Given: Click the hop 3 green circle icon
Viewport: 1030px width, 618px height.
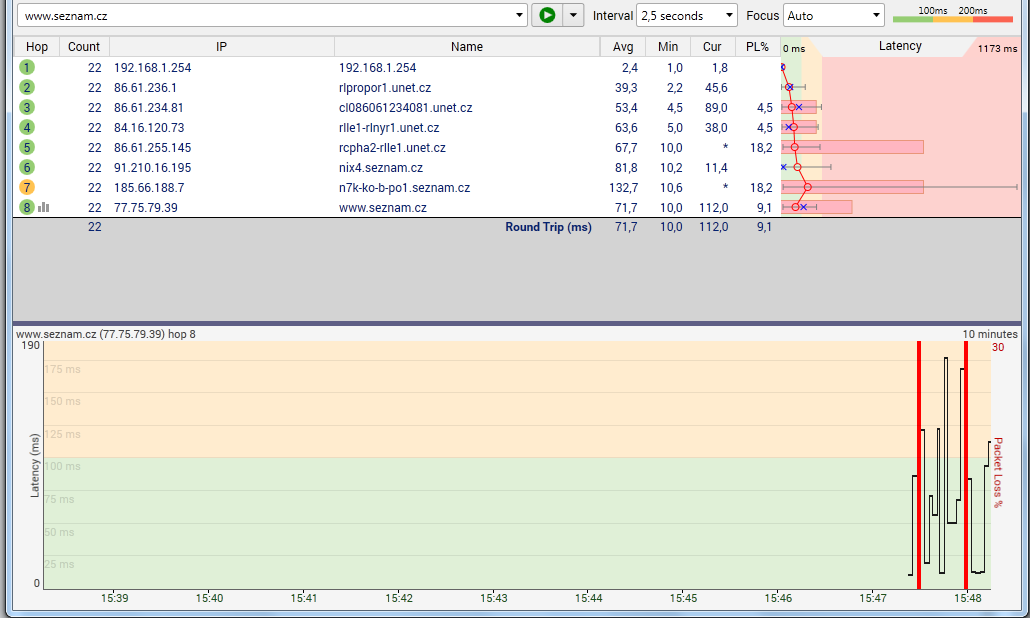Looking at the screenshot, I should click(x=27, y=107).
